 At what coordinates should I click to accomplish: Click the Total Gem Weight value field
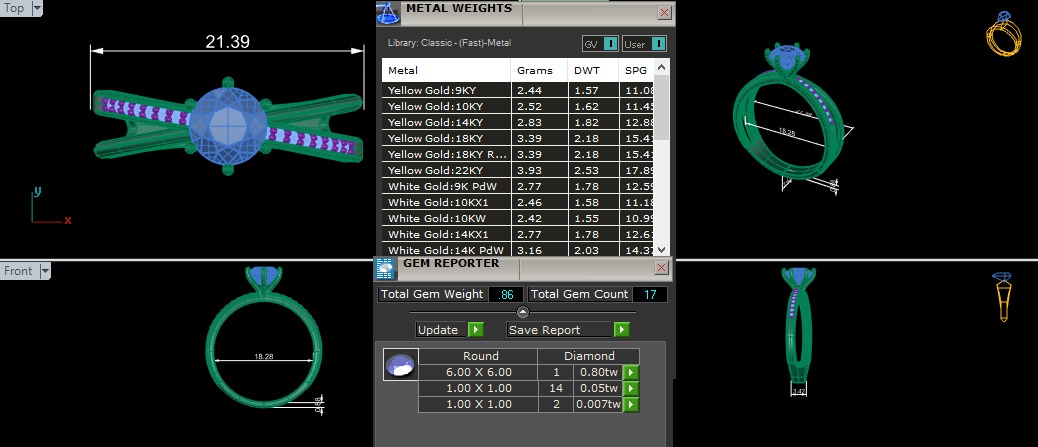tap(505, 295)
